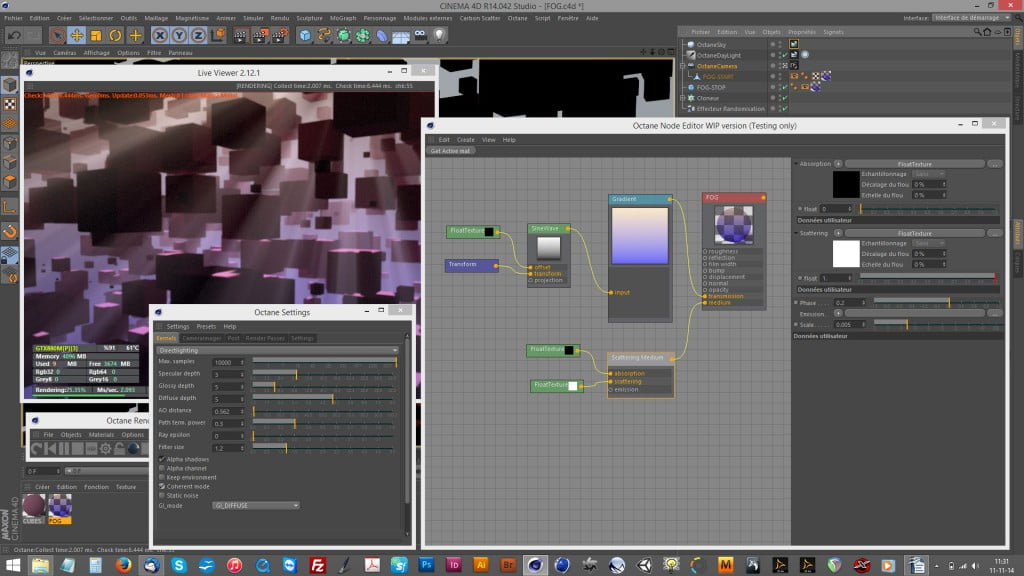Click the Undo arrow in the toolbar

(14, 35)
